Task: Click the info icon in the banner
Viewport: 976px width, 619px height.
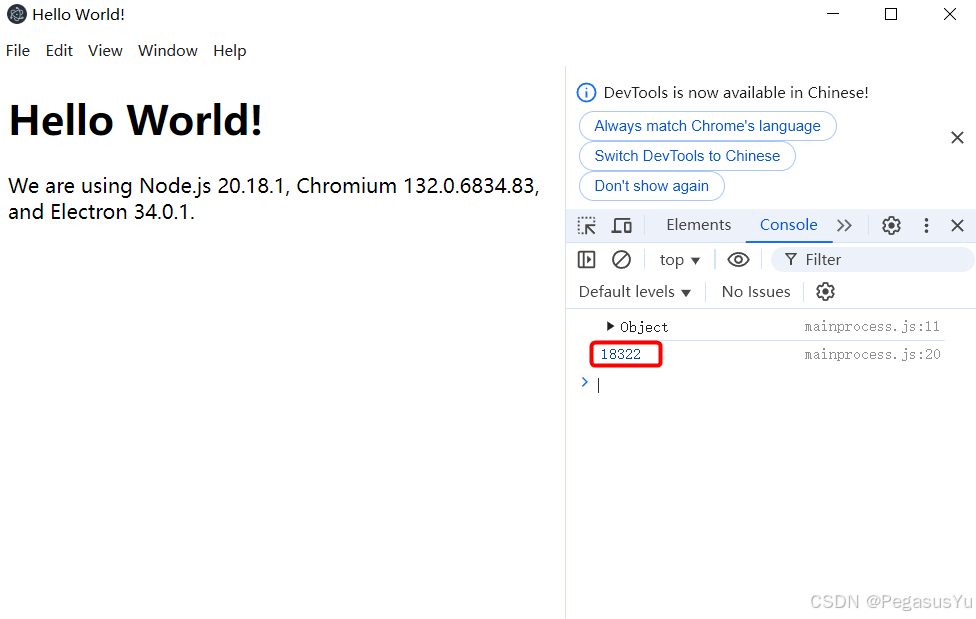Action: [586, 93]
